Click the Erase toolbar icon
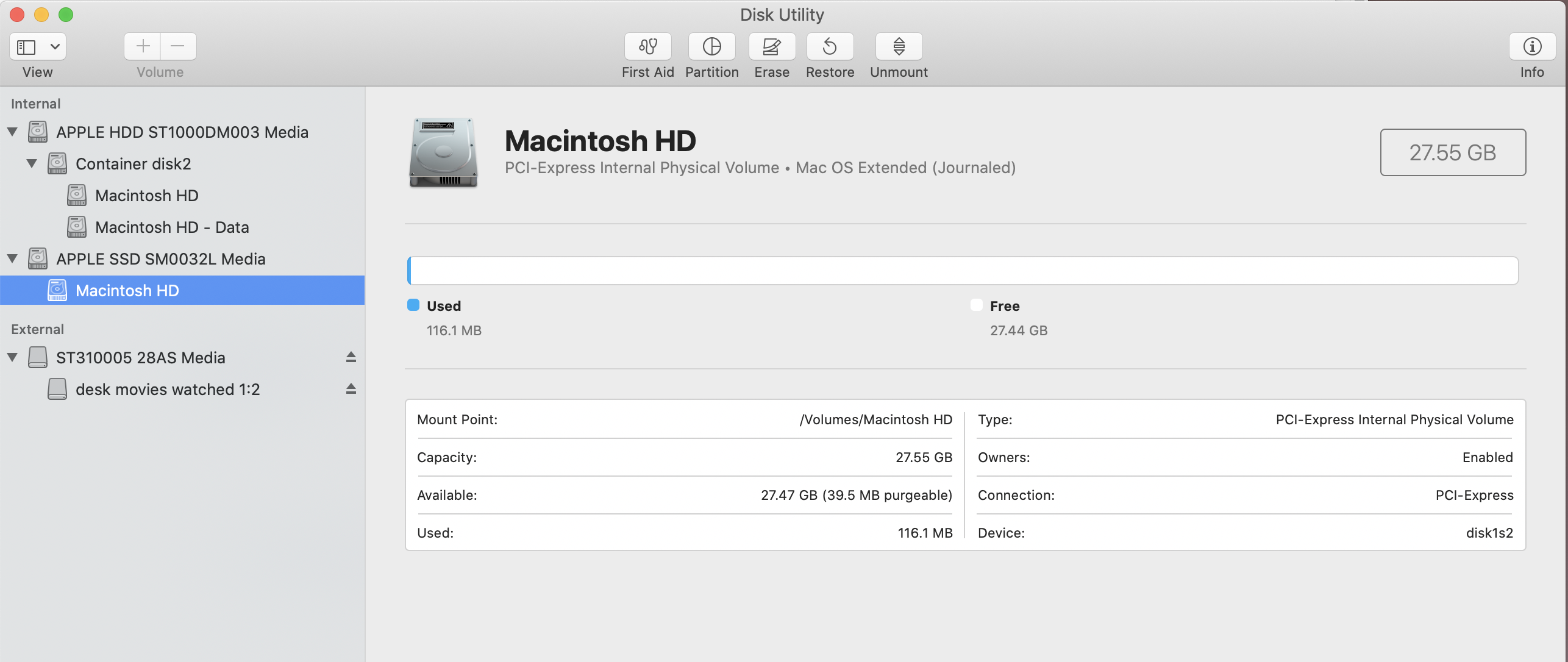Viewport: 1568px width, 662px height. click(771, 47)
